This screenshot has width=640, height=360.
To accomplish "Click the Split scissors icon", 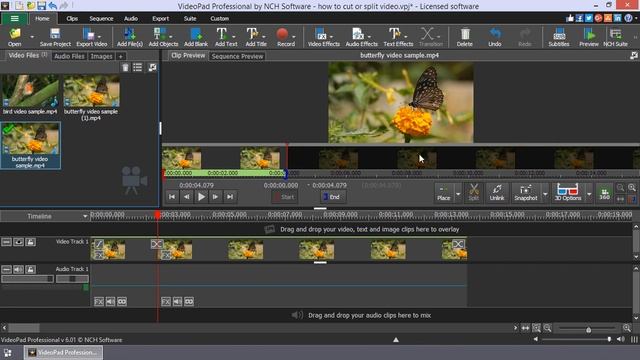I will click(x=473, y=192).
